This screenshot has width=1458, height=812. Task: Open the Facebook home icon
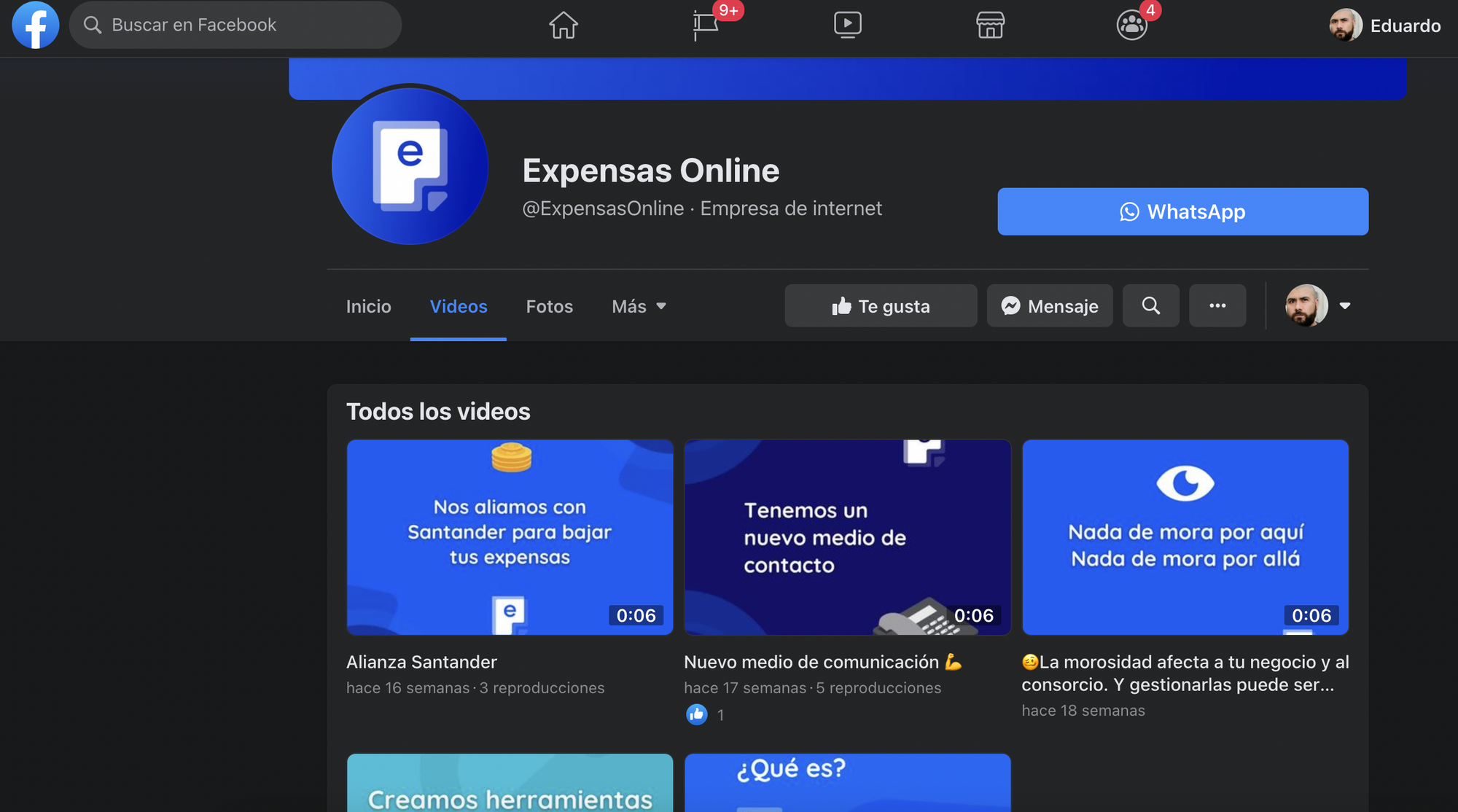click(563, 26)
